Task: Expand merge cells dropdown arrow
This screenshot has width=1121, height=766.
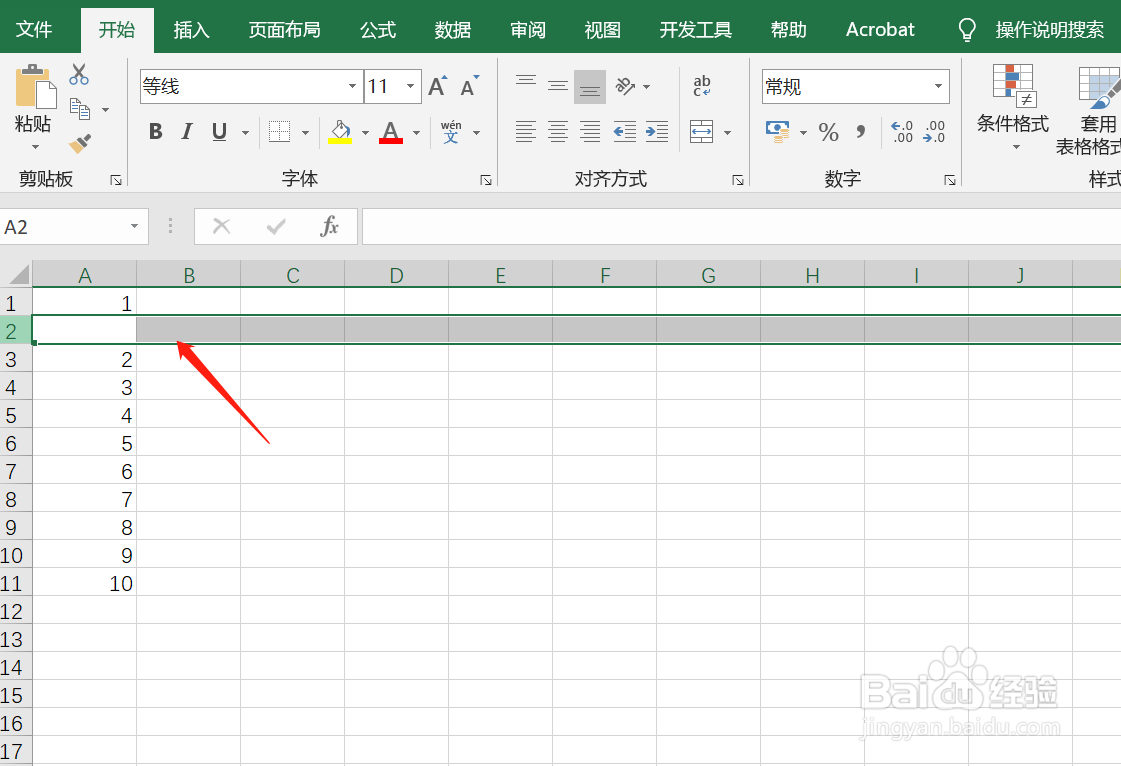Action: (728, 132)
